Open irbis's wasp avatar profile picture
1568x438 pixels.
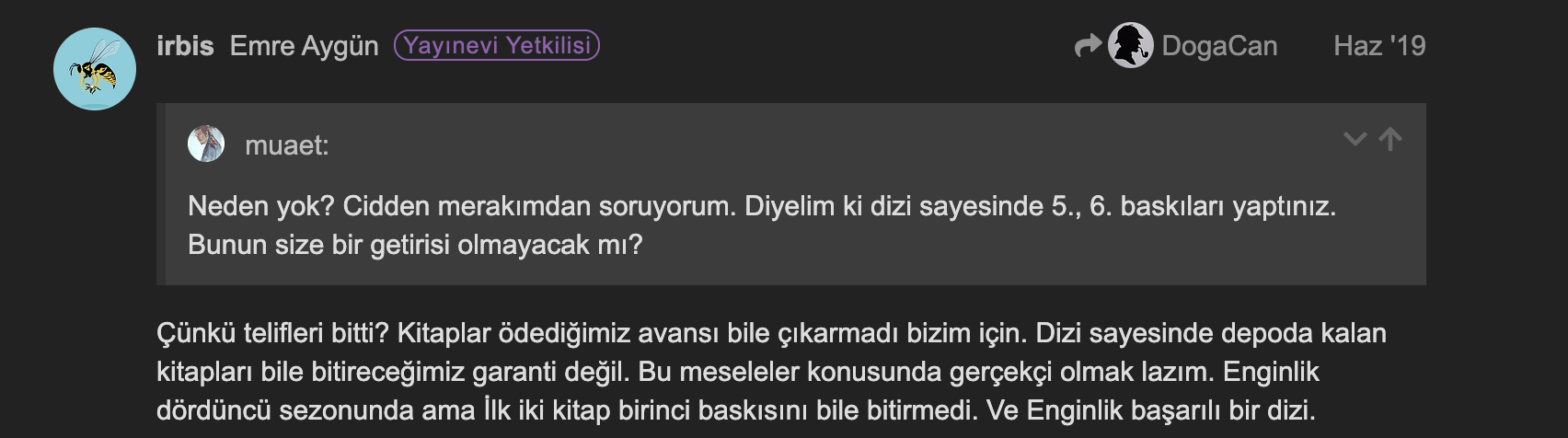(x=95, y=70)
